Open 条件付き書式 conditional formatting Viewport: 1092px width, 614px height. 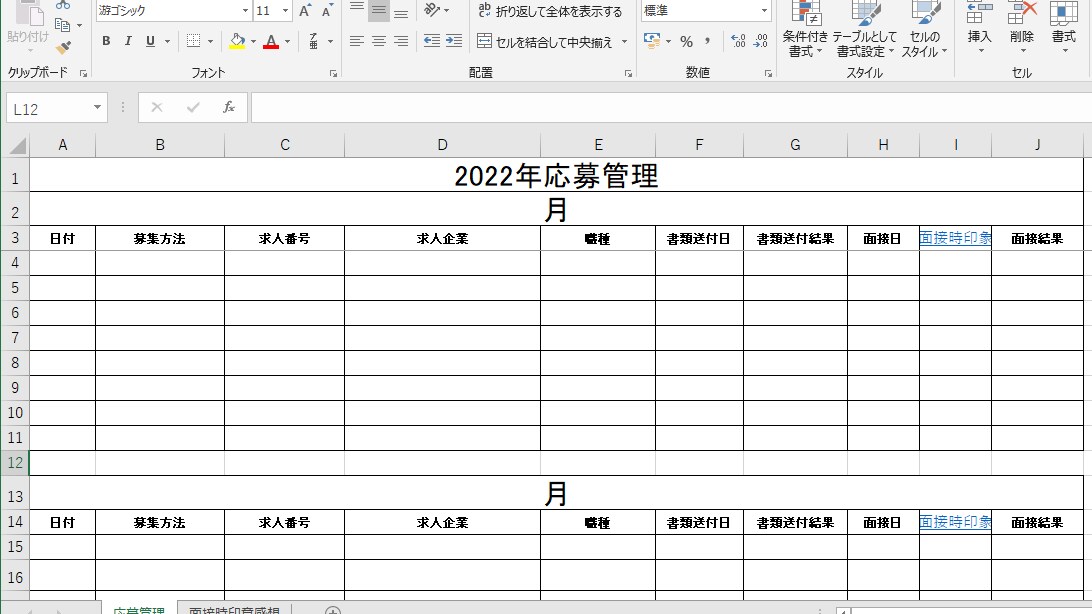tap(805, 29)
